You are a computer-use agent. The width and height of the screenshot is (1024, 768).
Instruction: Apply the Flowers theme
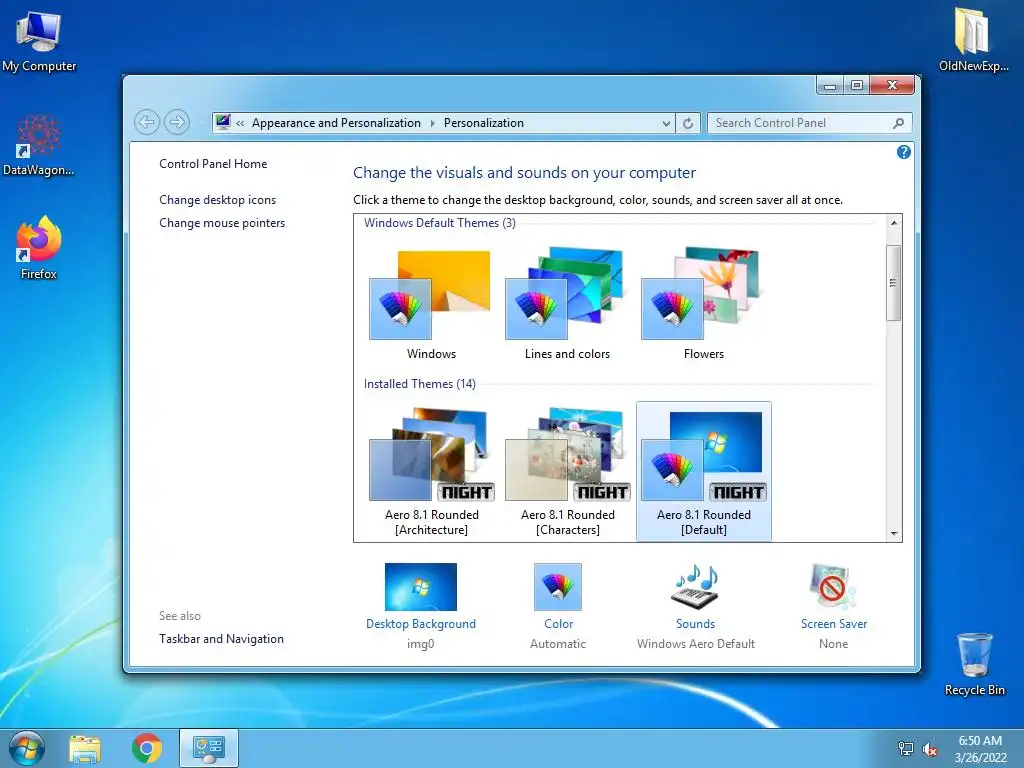(x=703, y=304)
